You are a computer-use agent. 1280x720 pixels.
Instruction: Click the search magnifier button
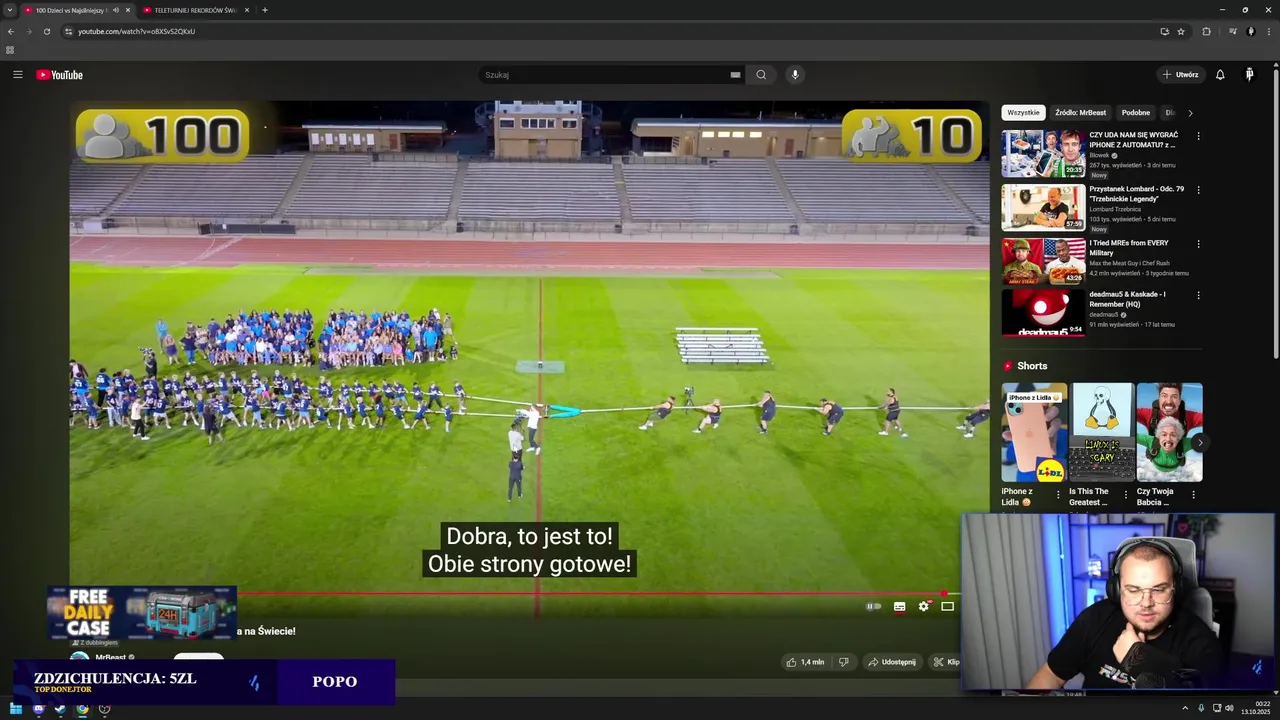[761, 75]
